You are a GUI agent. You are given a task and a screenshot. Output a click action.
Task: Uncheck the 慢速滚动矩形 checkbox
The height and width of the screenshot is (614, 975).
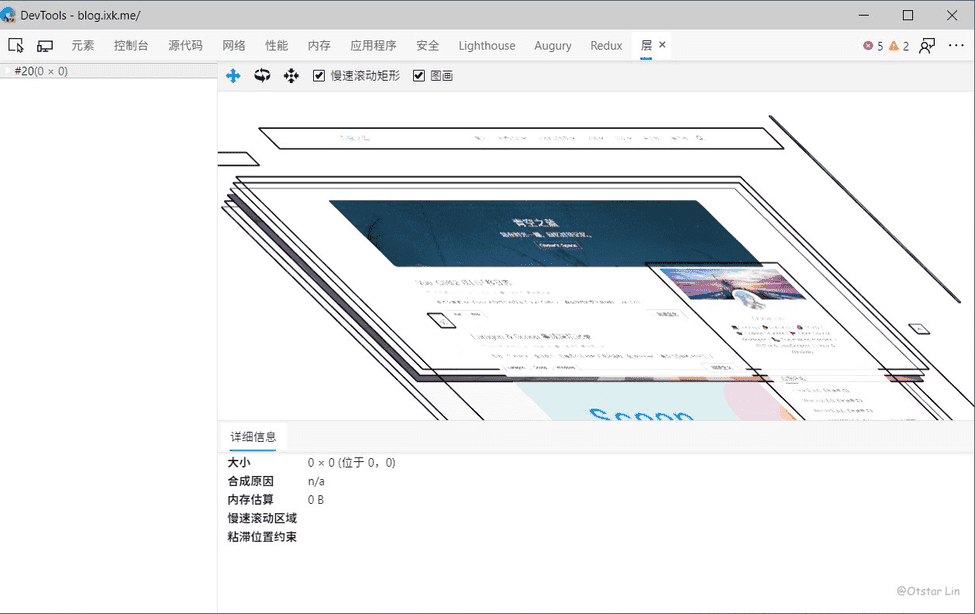pos(319,76)
